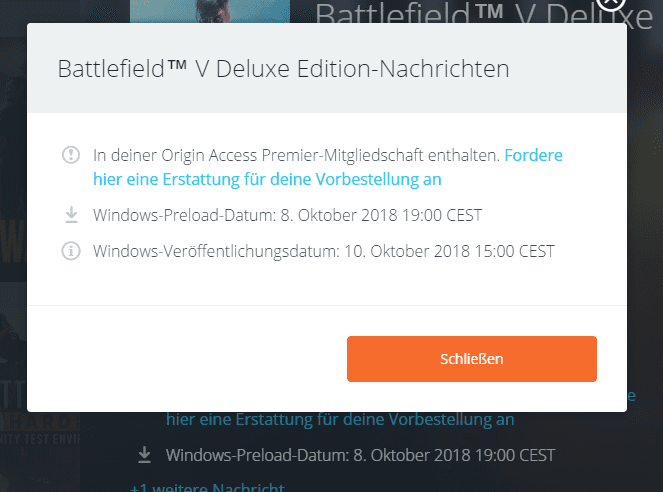Click the dimmed 'hier eine Erstattung' link behind the dialog

click(340, 419)
